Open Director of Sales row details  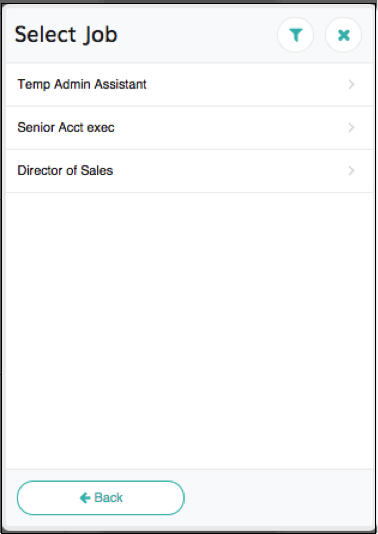tap(189, 170)
